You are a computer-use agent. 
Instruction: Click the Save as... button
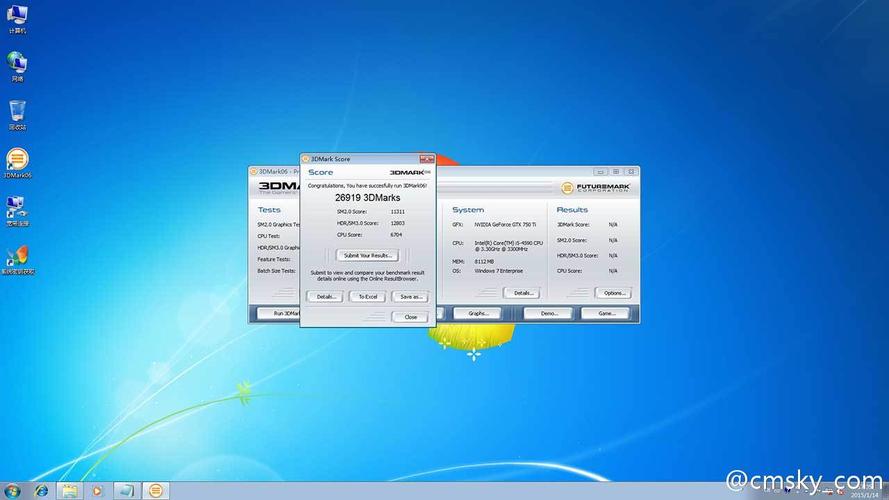click(x=410, y=296)
